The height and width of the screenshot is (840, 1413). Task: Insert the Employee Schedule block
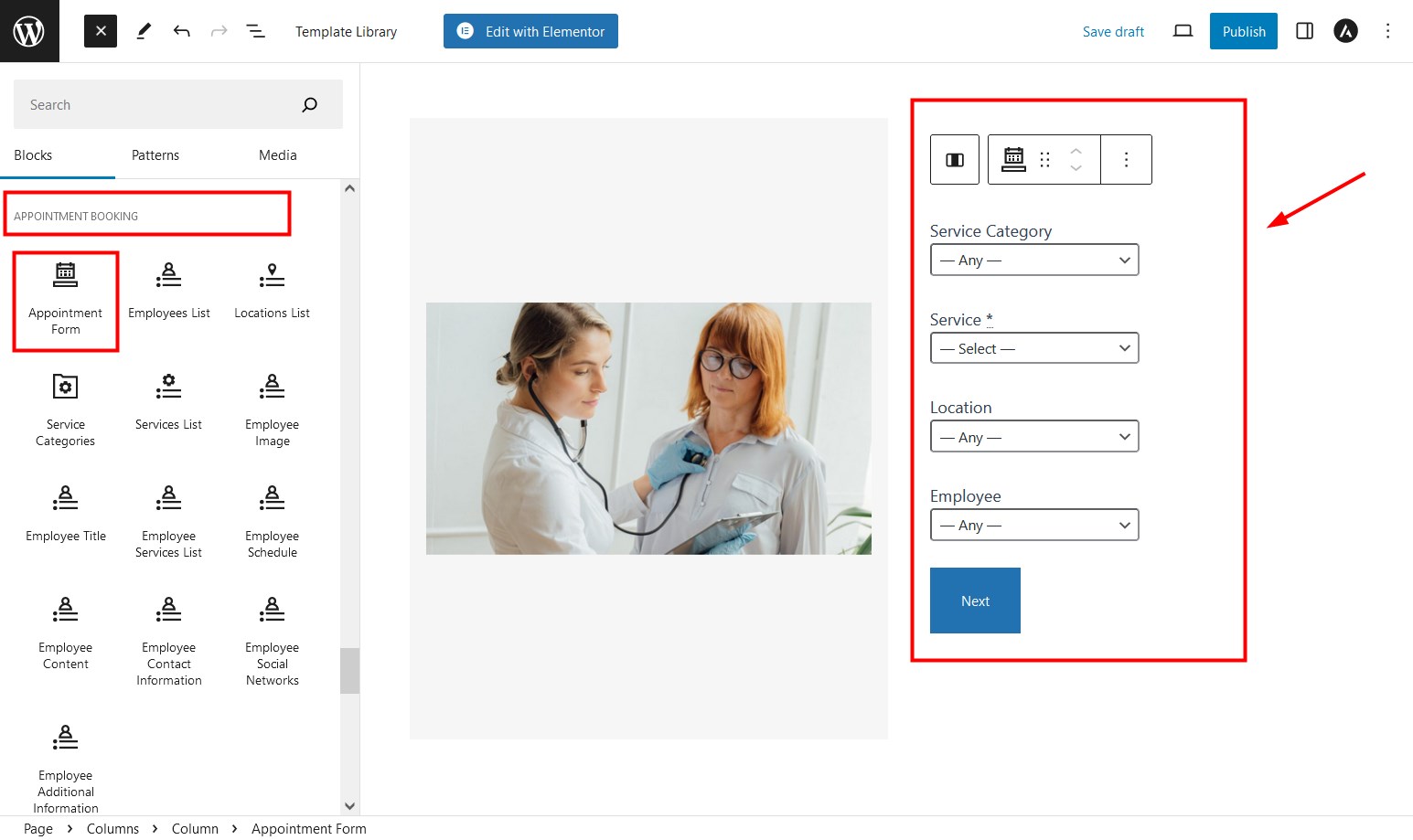pos(273,523)
